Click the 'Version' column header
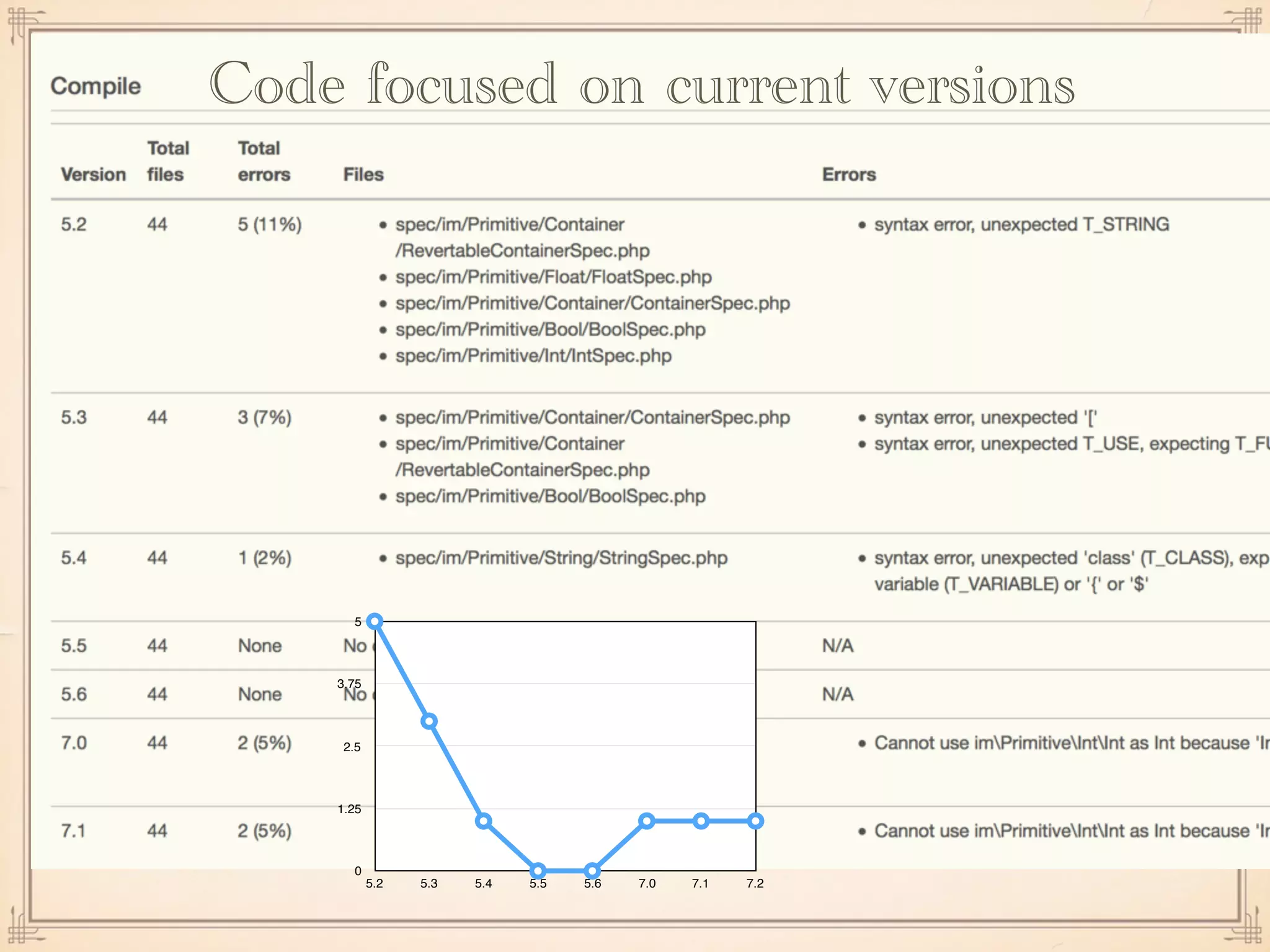 (x=93, y=175)
